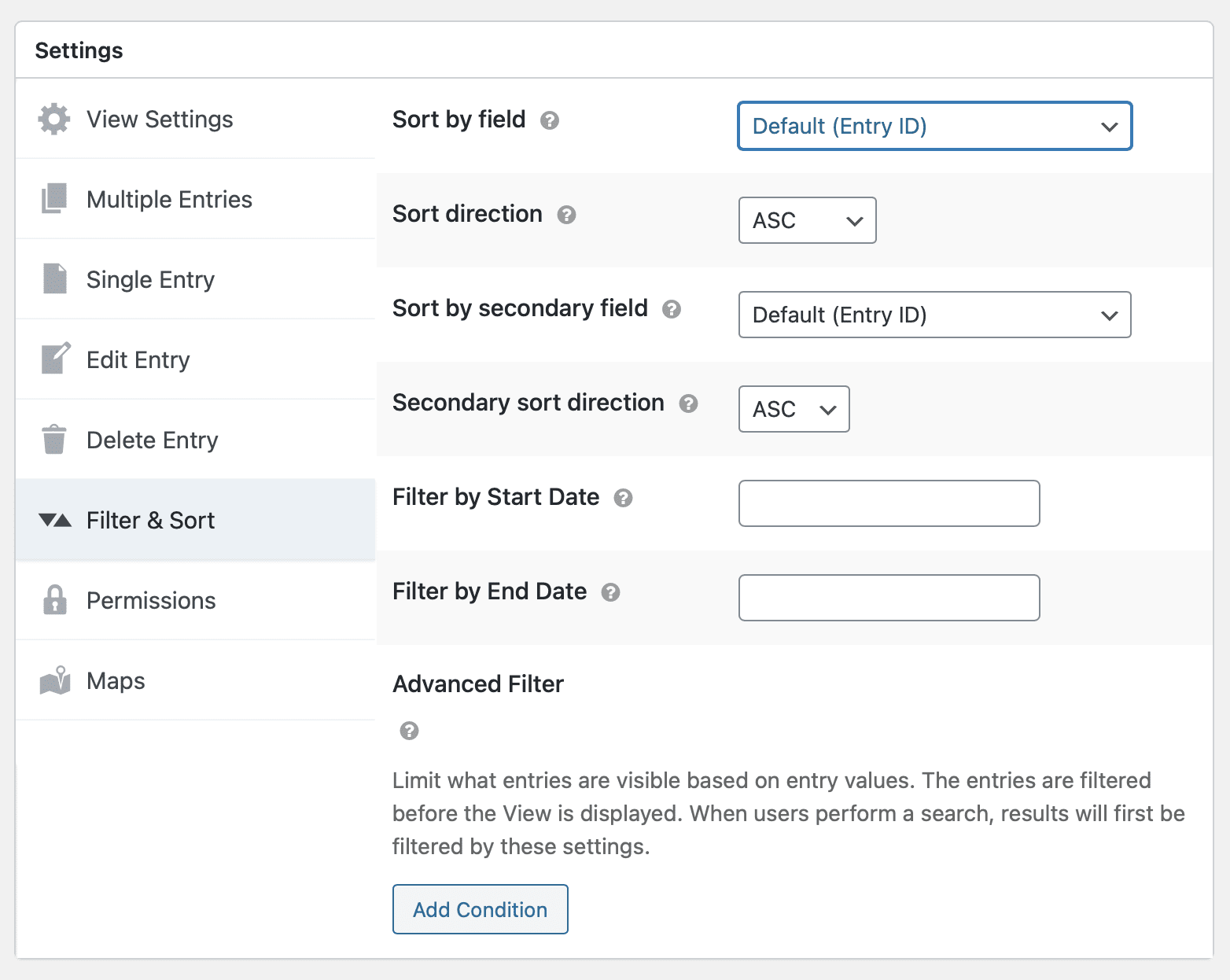Screen dimensions: 1230x980
Task: Select the Permissions tab
Action: [x=151, y=601]
